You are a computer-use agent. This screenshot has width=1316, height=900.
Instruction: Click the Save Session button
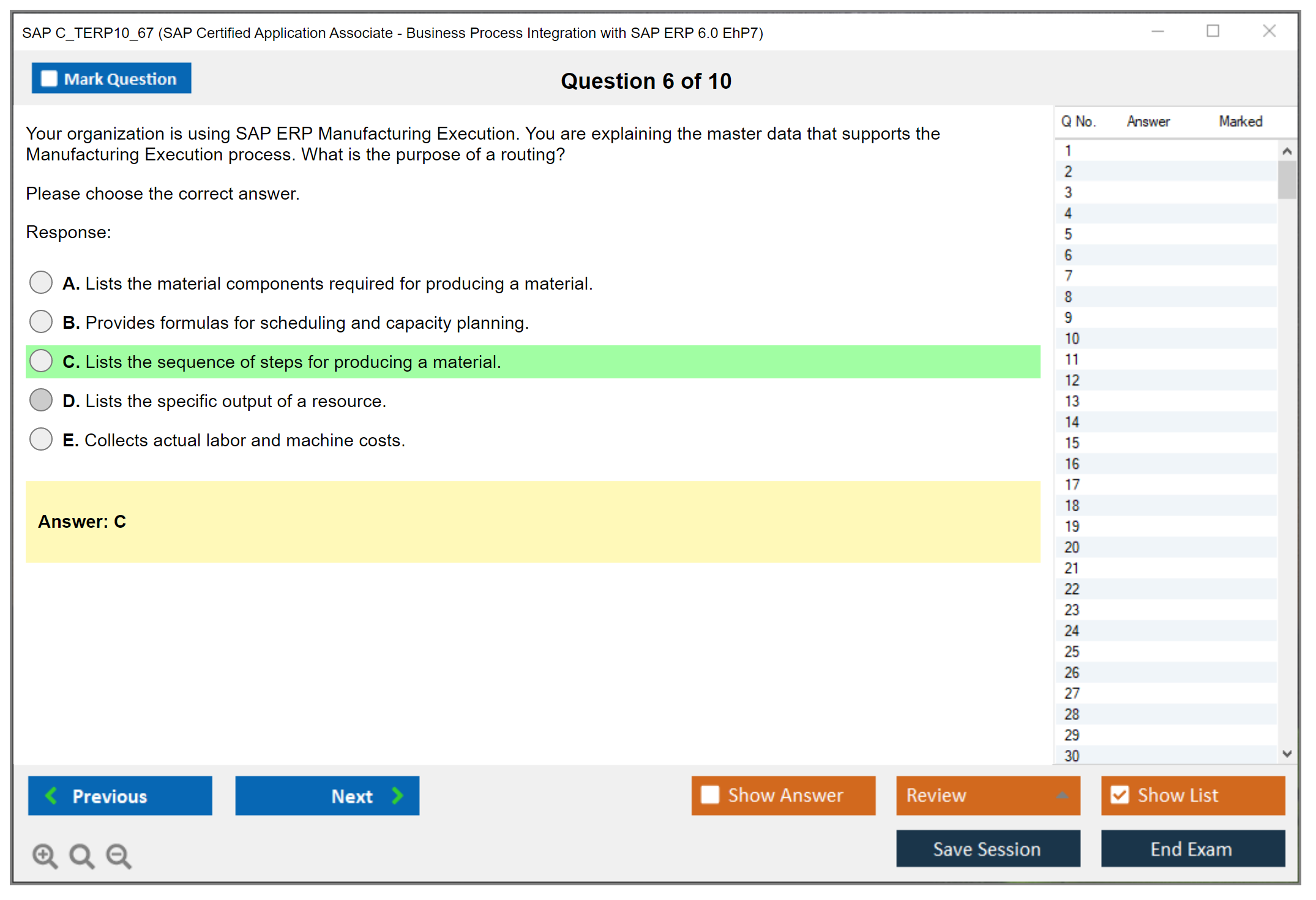987,849
